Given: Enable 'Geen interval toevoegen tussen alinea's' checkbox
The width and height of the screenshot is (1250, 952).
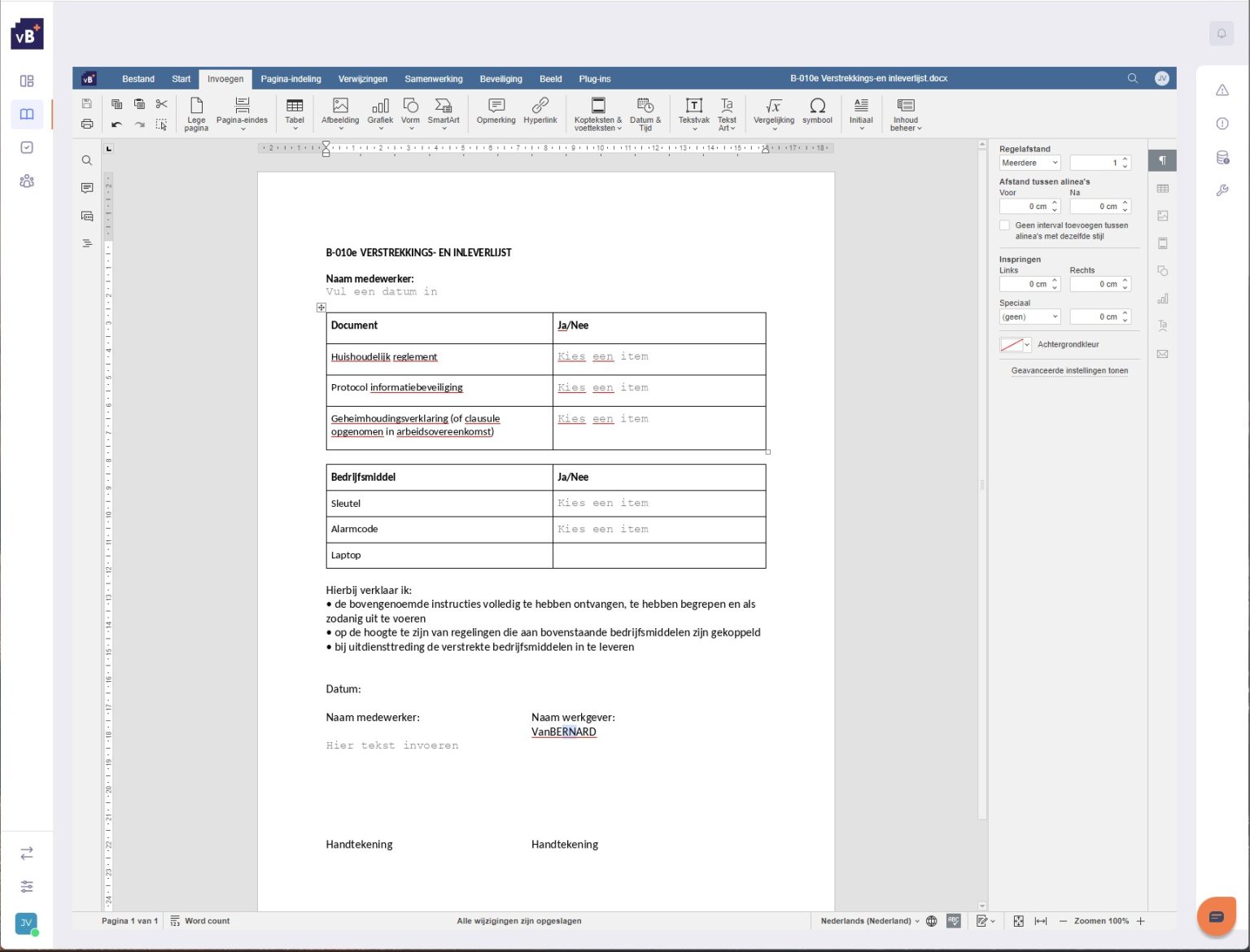Looking at the screenshot, I should [x=1005, y=225].
